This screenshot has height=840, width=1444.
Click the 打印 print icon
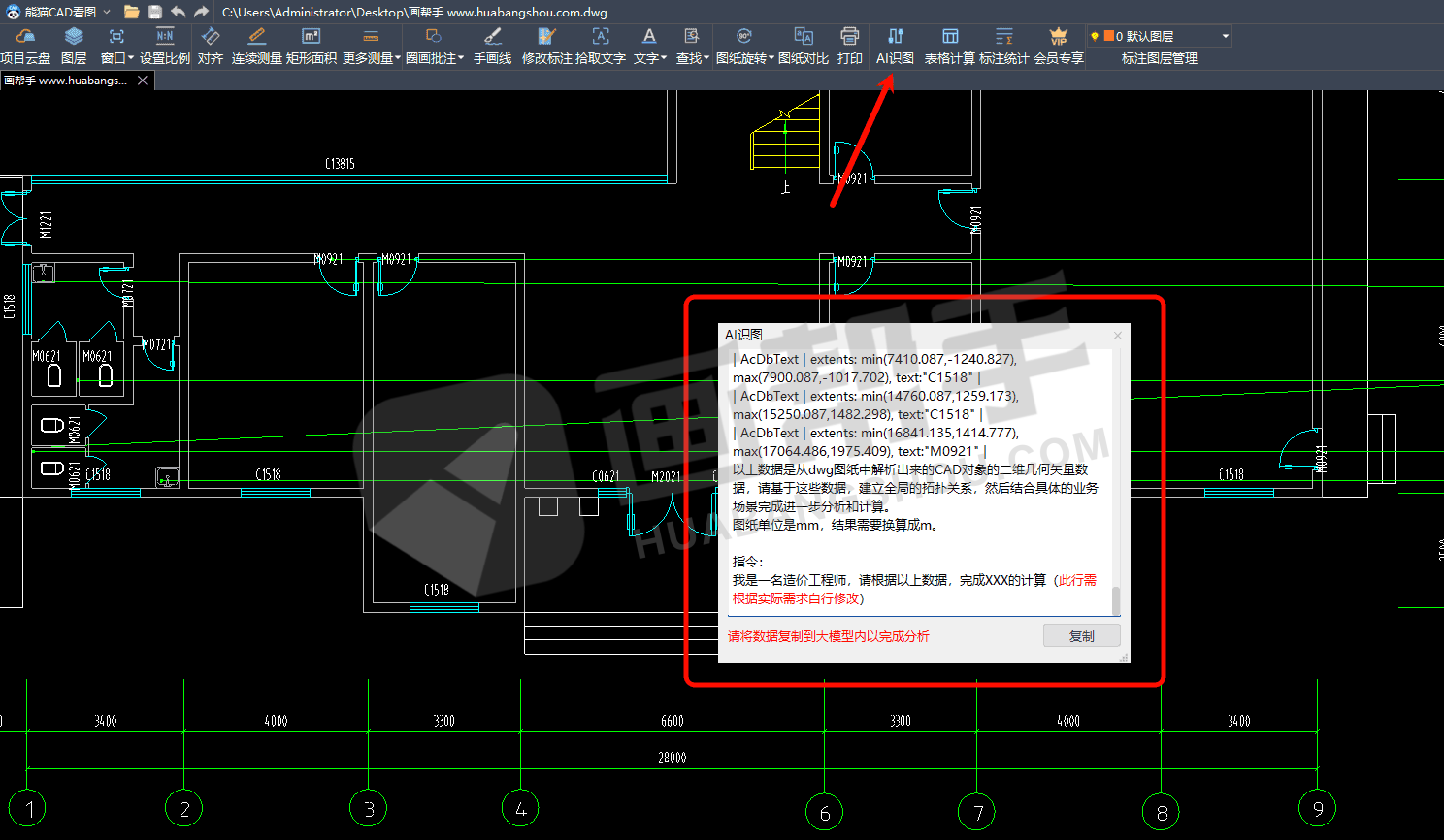click(x=849, y=46)
